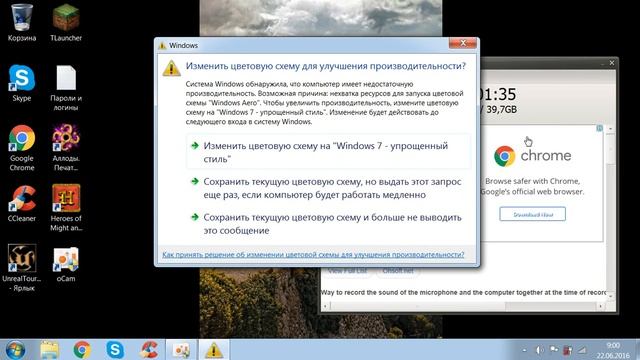
Task: Open the Recycle Bin (Корзина) desktop icon
Action: pos(22,22)
